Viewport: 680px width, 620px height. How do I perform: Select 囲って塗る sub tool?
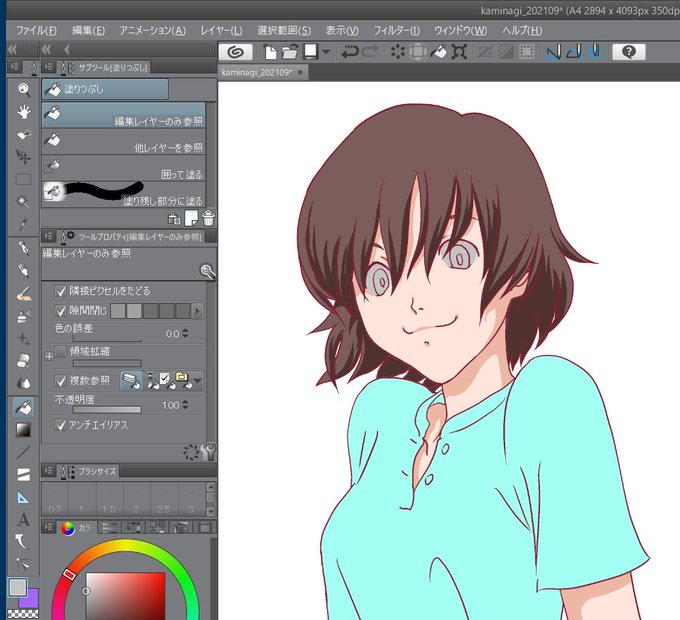(x=124, y=168)
